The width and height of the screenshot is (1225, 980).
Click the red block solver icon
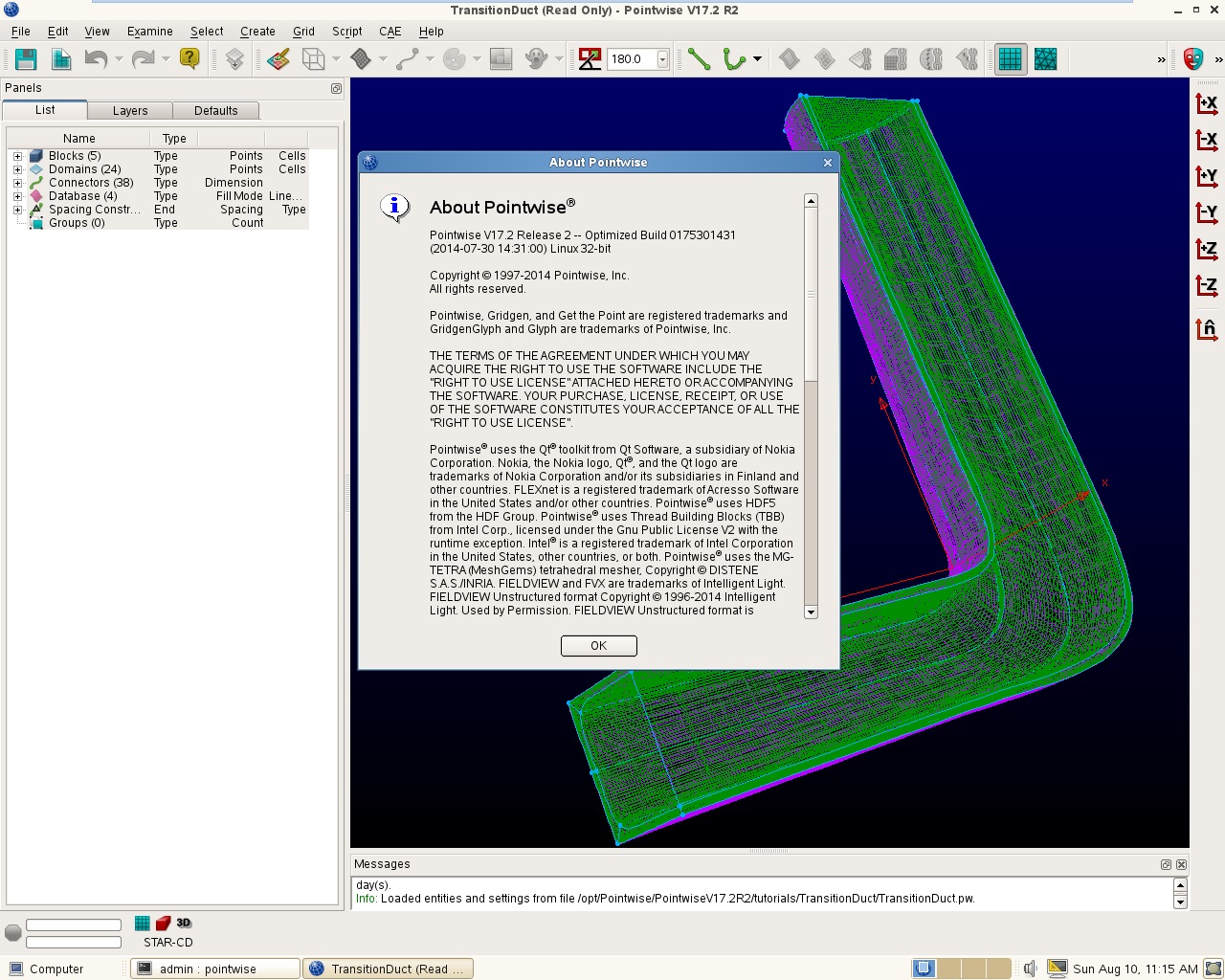tap(163, 924)
